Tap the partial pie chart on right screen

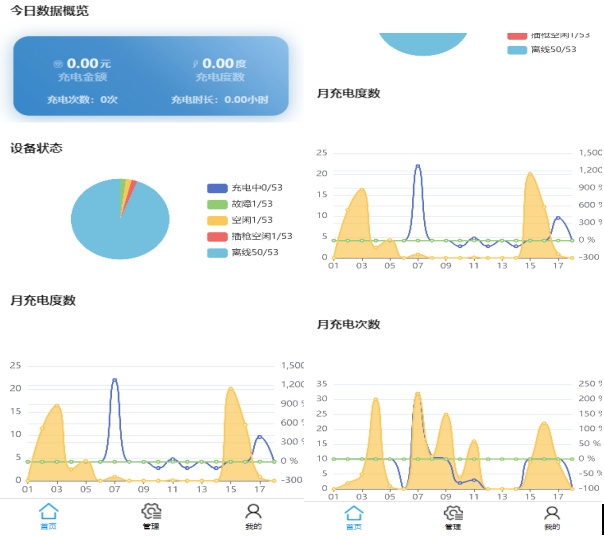click(423, 43)
